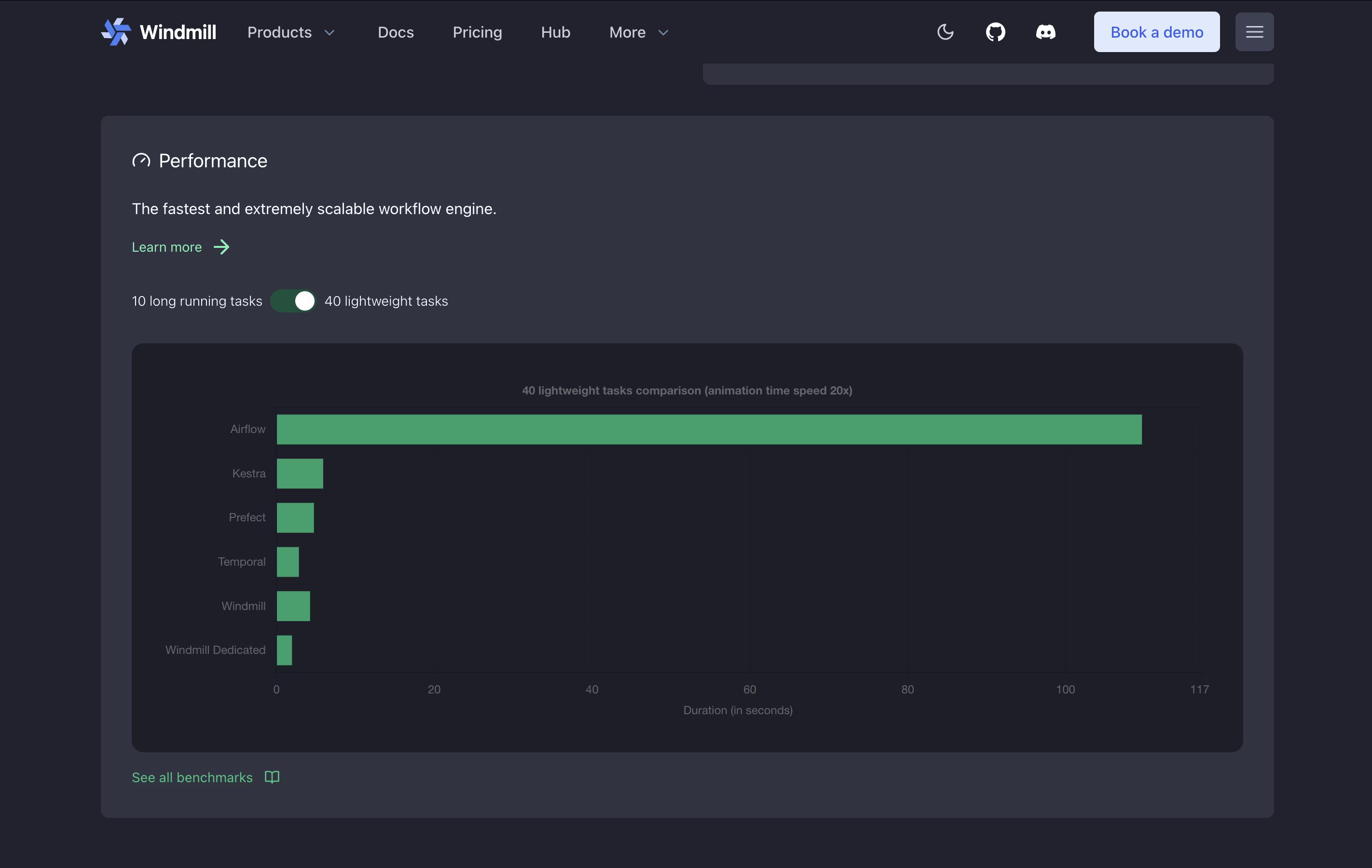
Task: Click the Windmill logo icon
Action: (116, 32)
